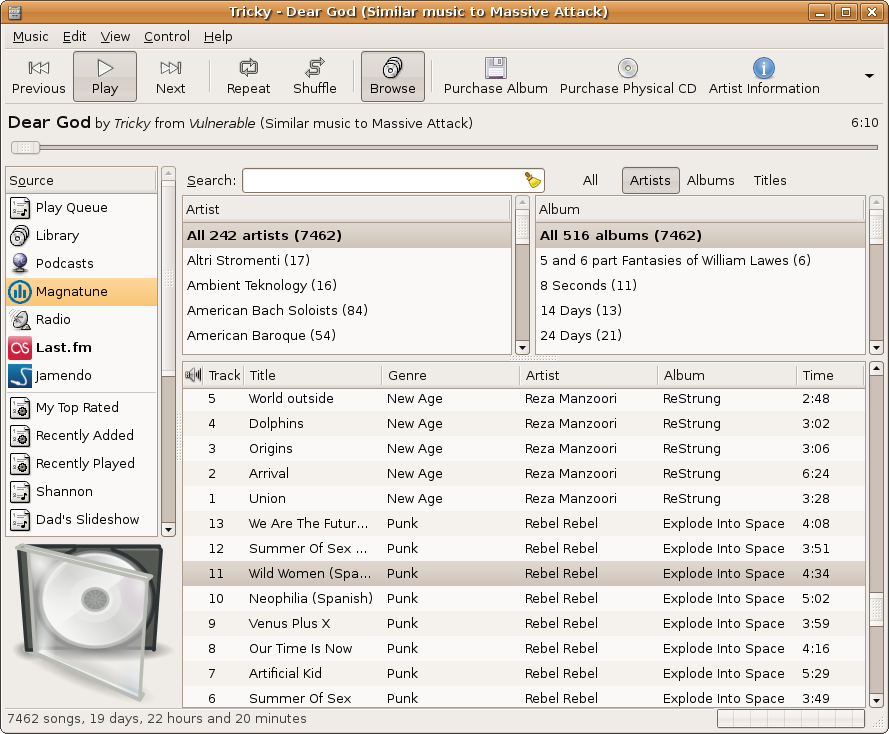This screenshot has width=889, height=734.
Task: Expand the toolbar overflow arrow
Action: (869, 76)
